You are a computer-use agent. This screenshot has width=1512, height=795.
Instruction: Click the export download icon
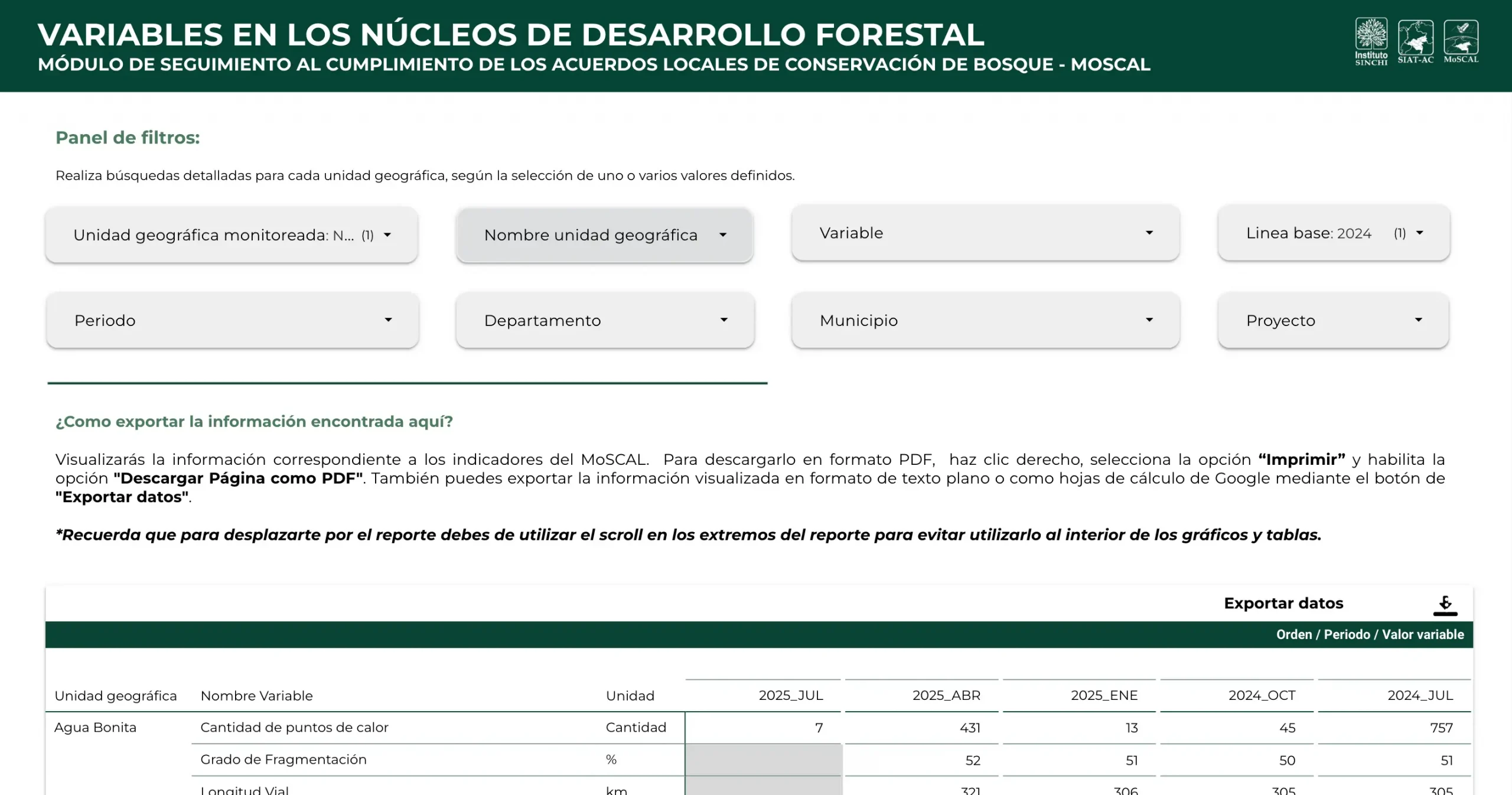pyautogui.click(x=1445, y=604)
